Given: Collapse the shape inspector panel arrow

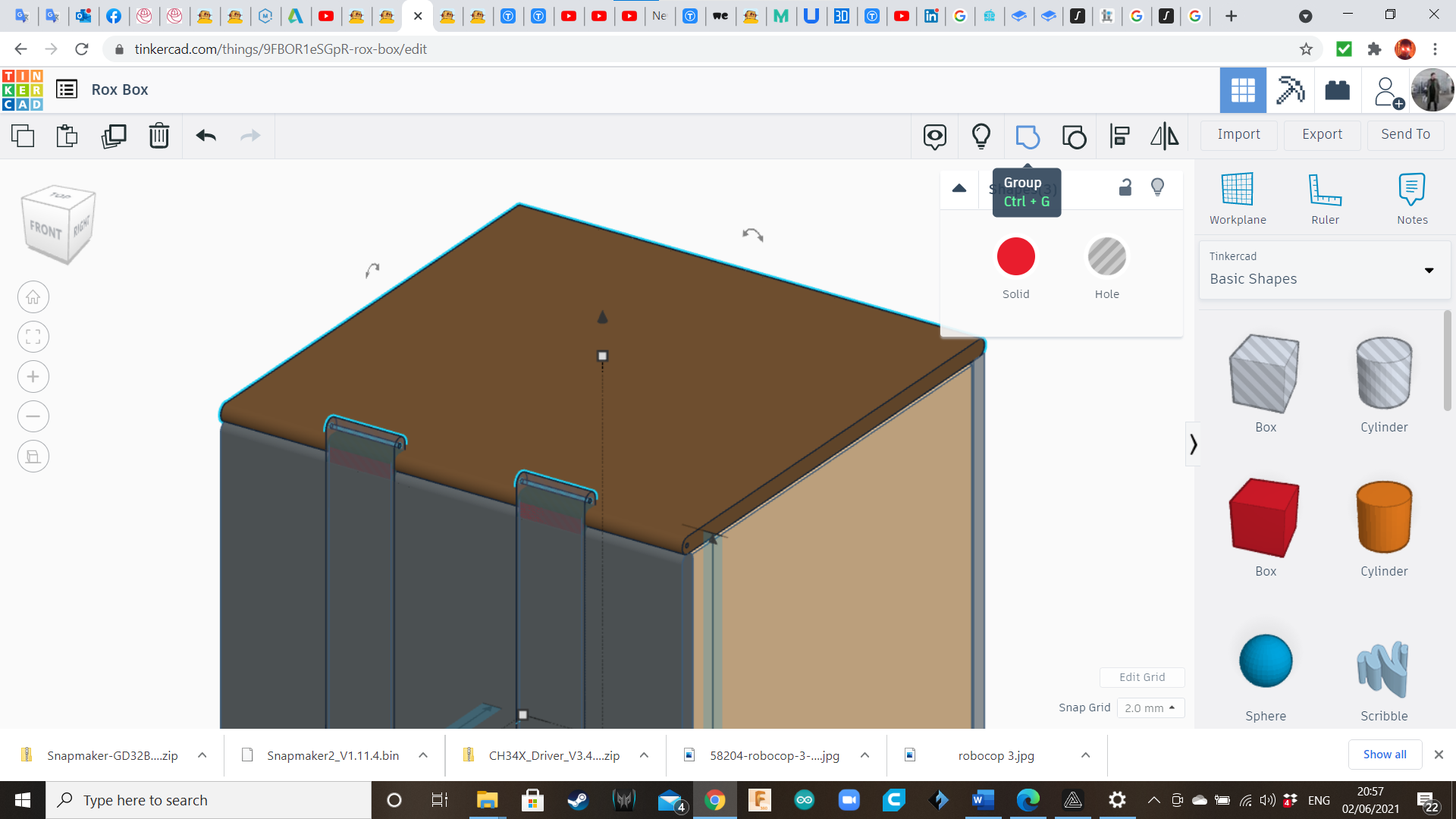Looking at the screenshot, I should click(959, 188).
